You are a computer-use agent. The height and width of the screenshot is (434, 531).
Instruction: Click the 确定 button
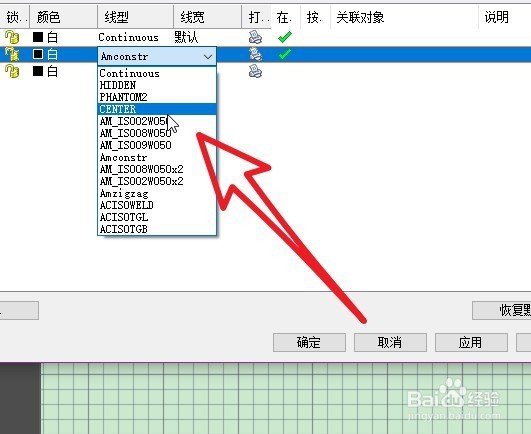(309, 342)
